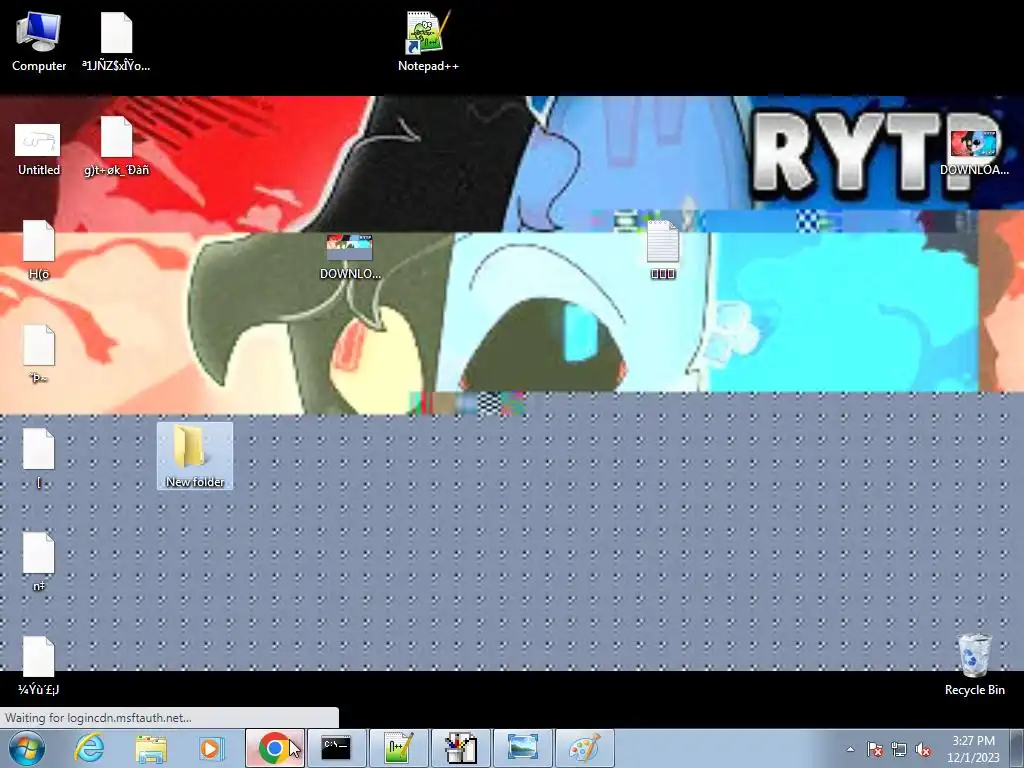Select the file named n‡

point(39,562)
